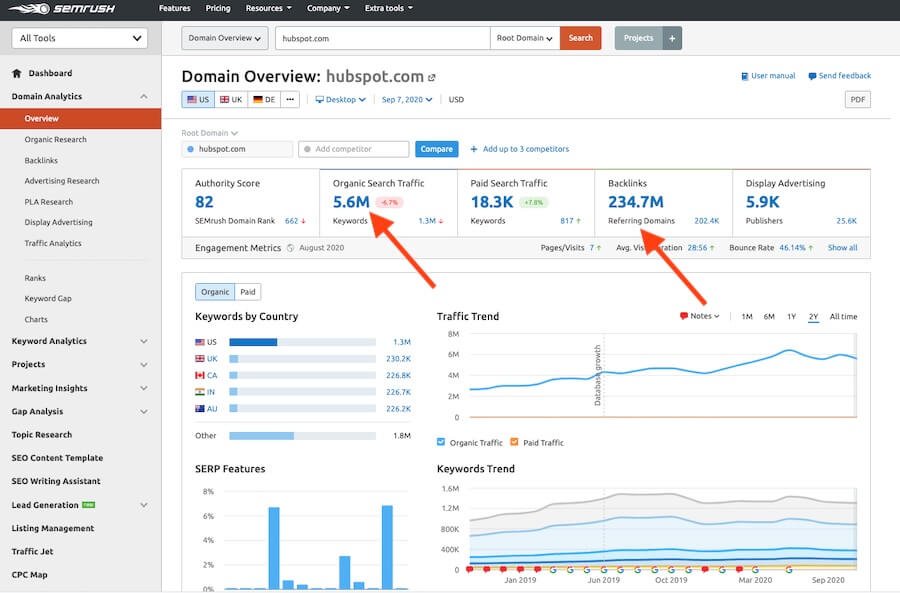This screenshot has height=593, width=900.
Task: Click the Send feedback chat icon
Action: point(812,76)
